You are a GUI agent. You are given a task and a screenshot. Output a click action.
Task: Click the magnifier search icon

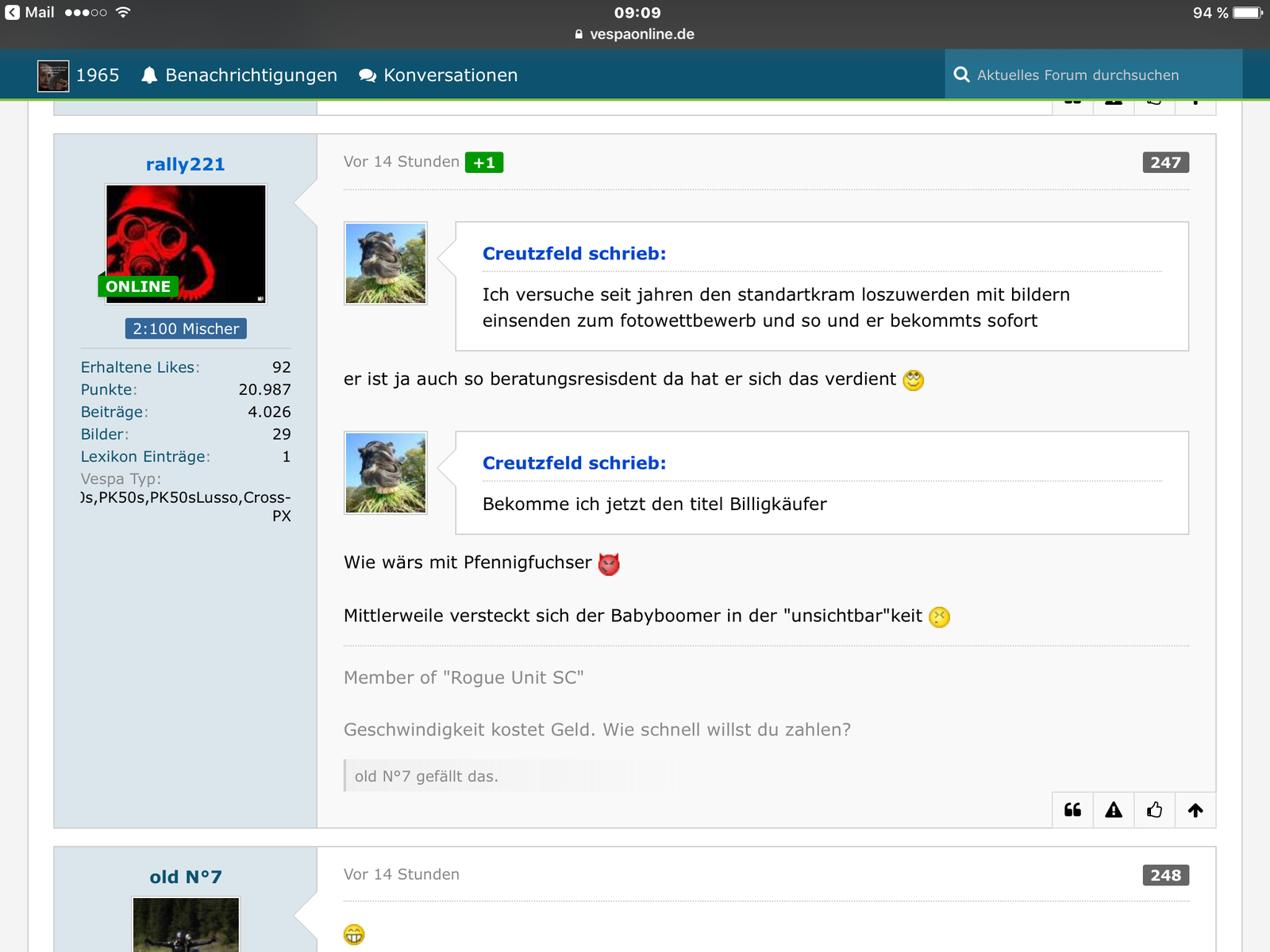[x=961, y=75]
